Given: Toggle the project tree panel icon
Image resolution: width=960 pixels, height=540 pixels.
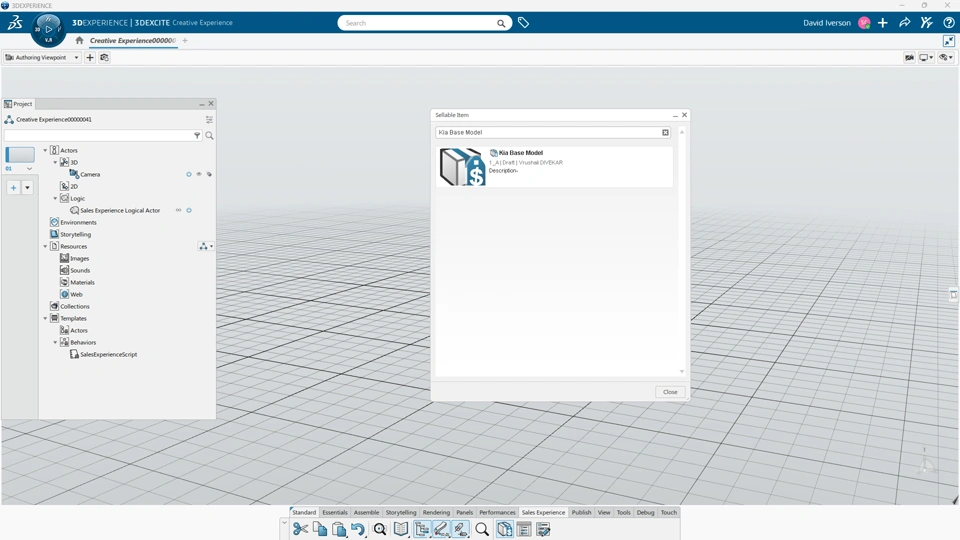Looking at the screenshot, I should 422,529.
